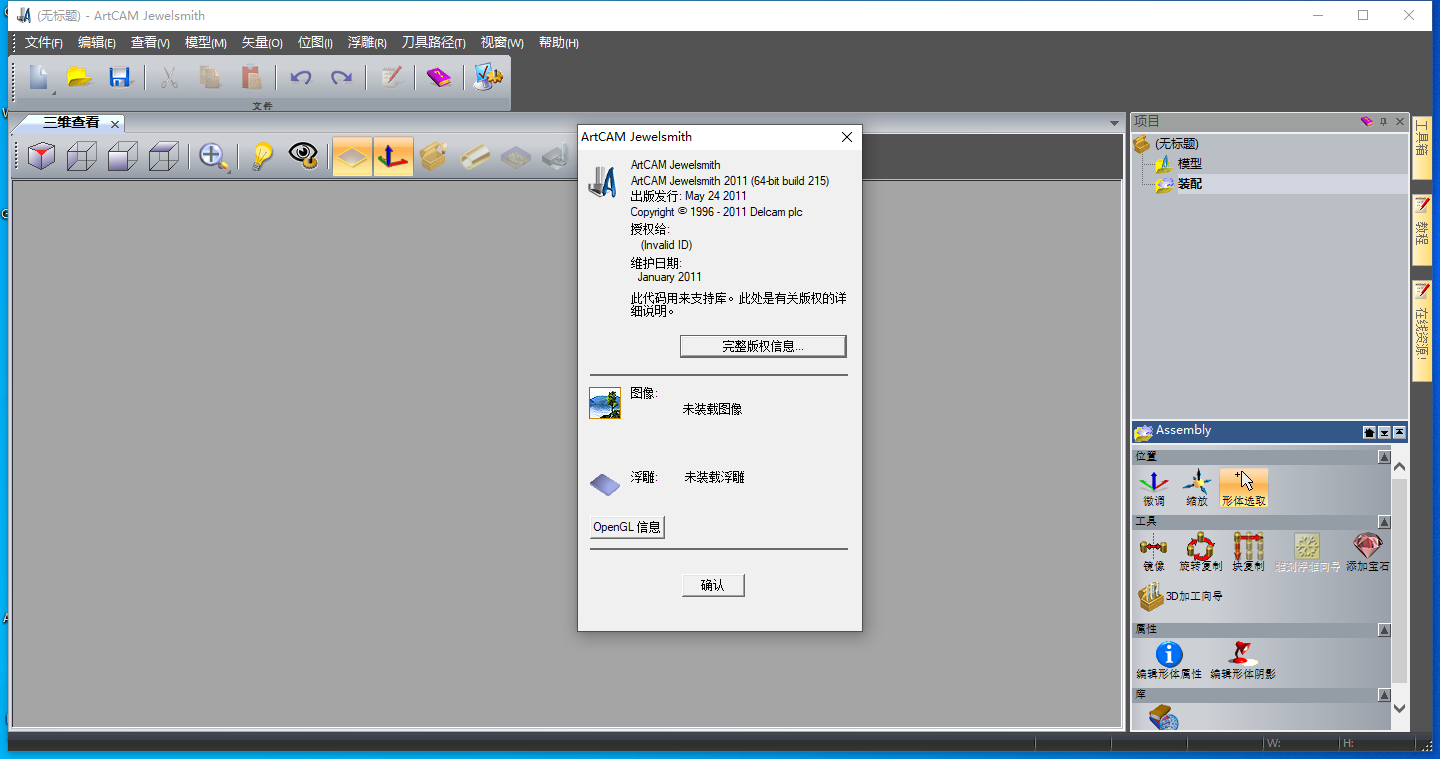
Task: Click the OpenGL 信息 button
Action: click(x=627, y=527)
